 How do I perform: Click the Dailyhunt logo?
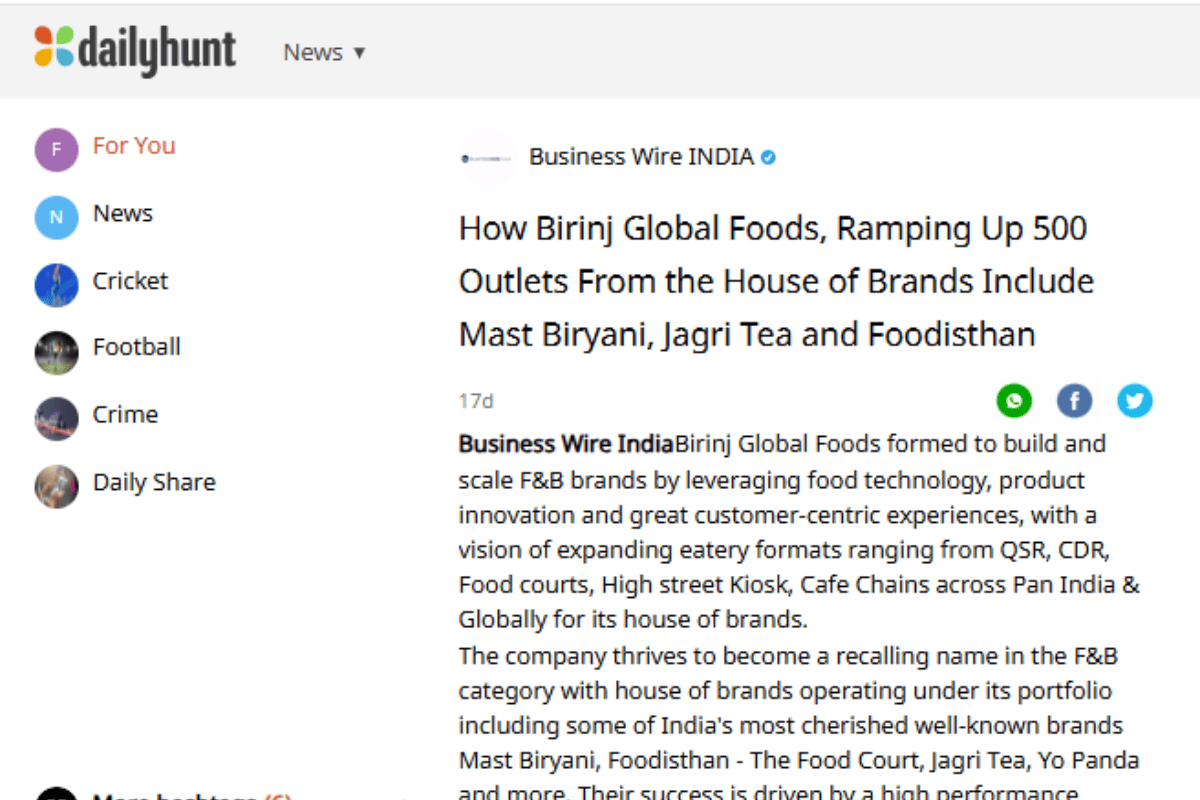(135, 50)
